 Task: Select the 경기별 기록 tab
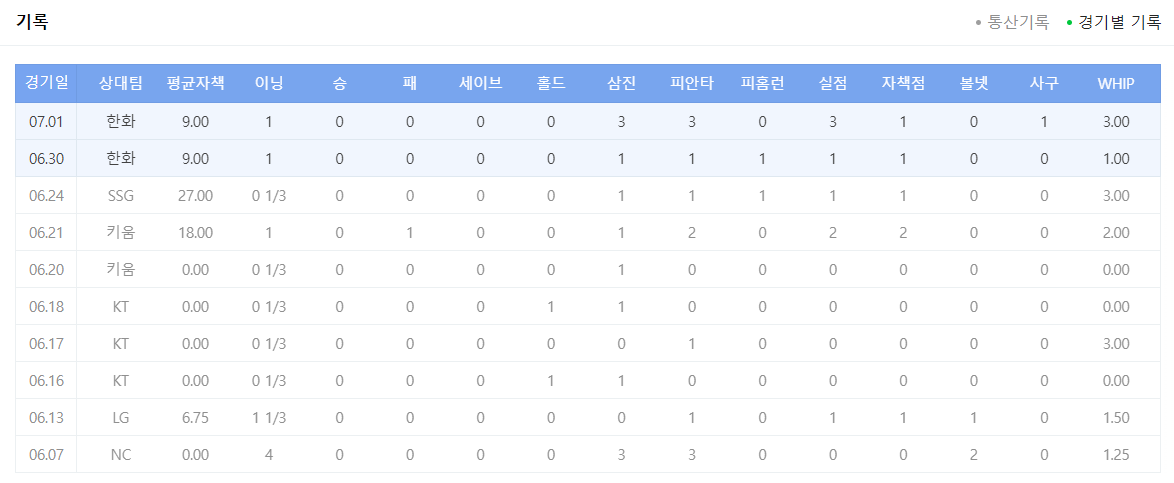pyautogui.click(x=1113, y=22)
